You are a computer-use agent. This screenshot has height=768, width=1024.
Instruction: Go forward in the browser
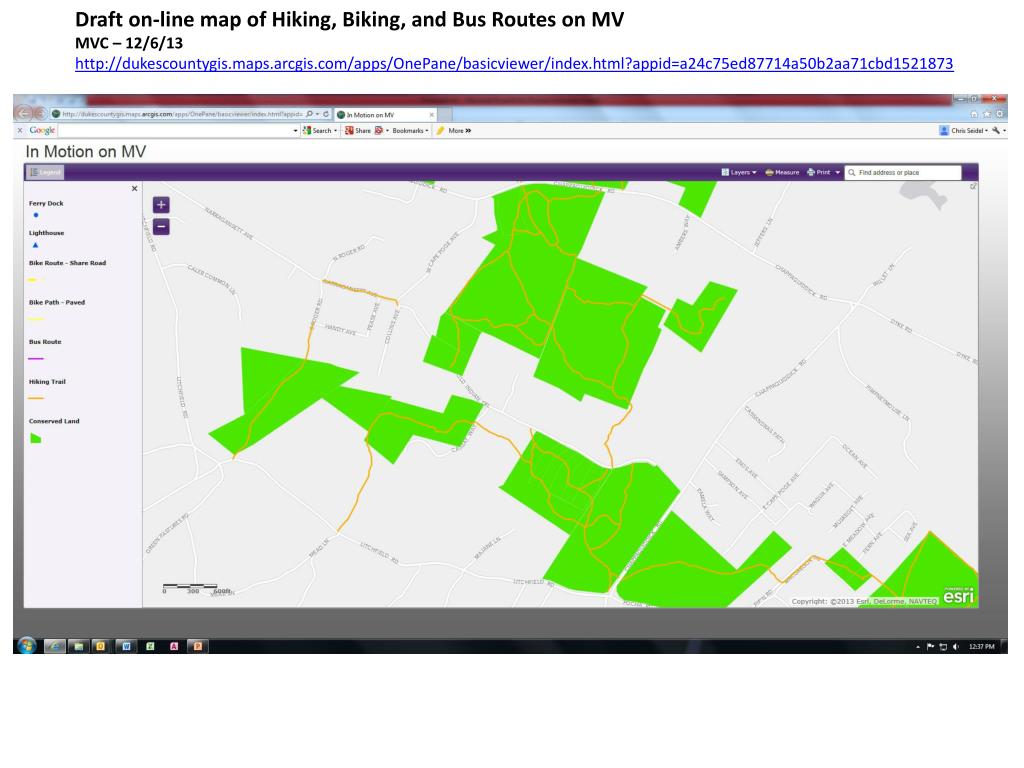(40, 114)
